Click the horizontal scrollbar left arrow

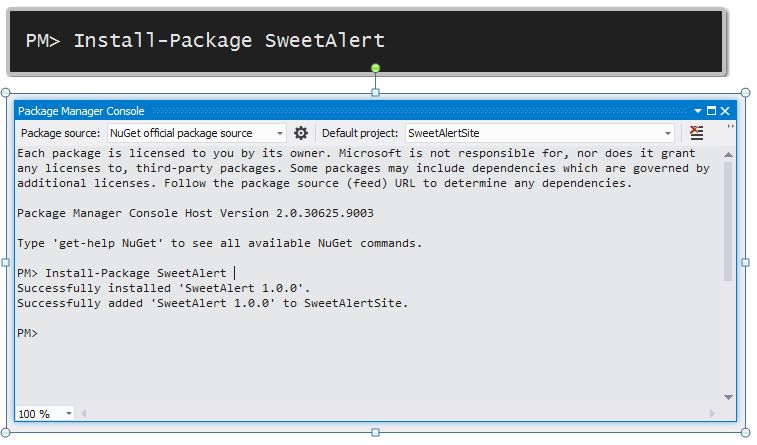tap(86, 414)
